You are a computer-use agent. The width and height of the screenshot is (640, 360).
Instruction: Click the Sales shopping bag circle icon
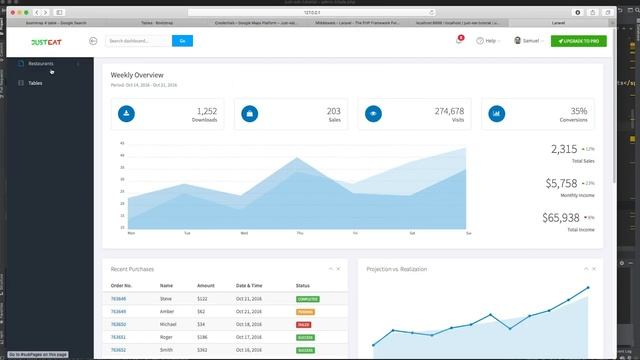250,113
